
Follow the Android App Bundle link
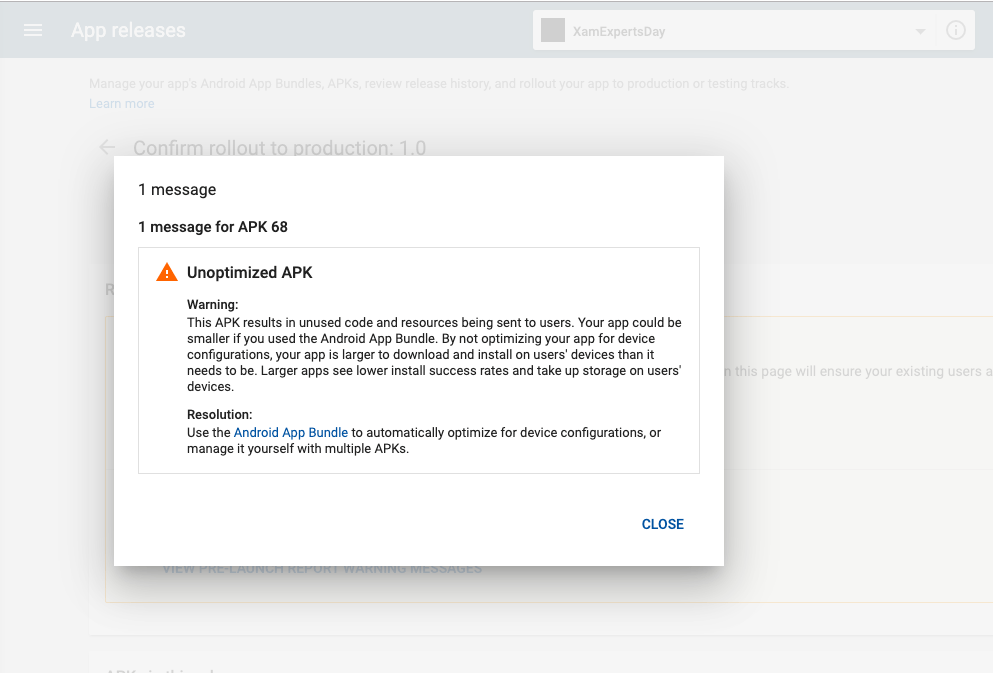coord(290,433)
